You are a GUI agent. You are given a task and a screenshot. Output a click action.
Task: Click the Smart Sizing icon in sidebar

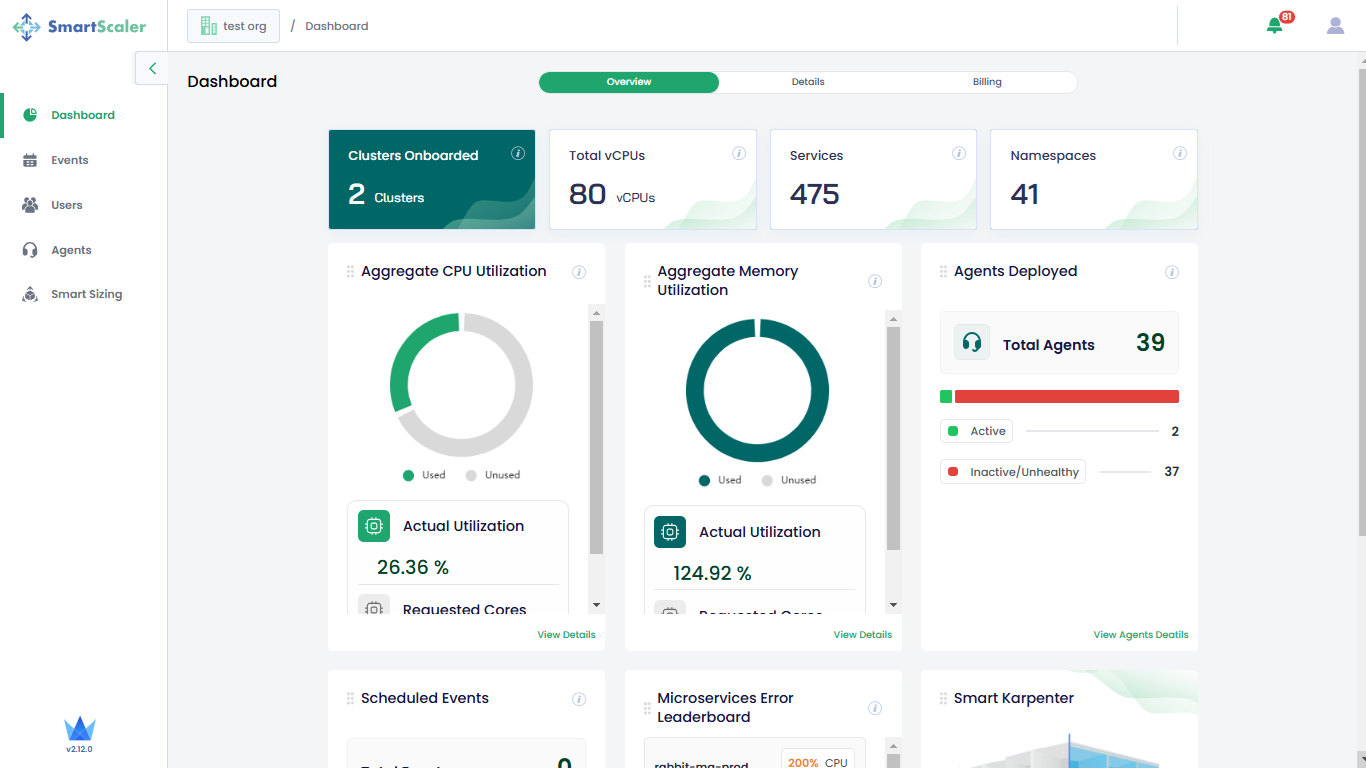click(30, 294)
